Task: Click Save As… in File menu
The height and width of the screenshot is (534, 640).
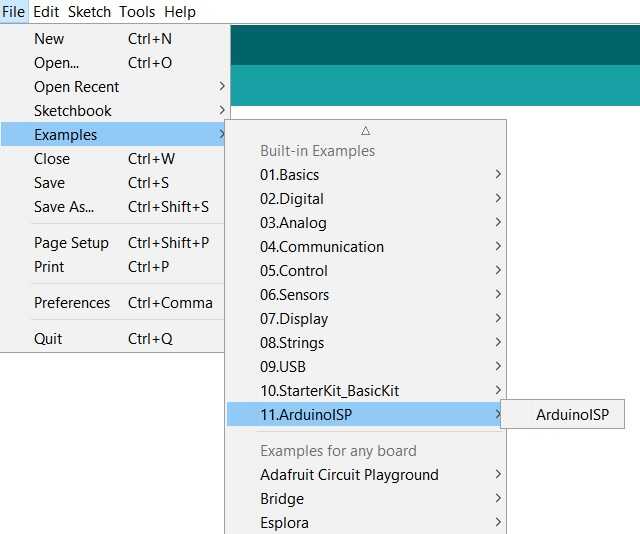Action: (64, 207)
